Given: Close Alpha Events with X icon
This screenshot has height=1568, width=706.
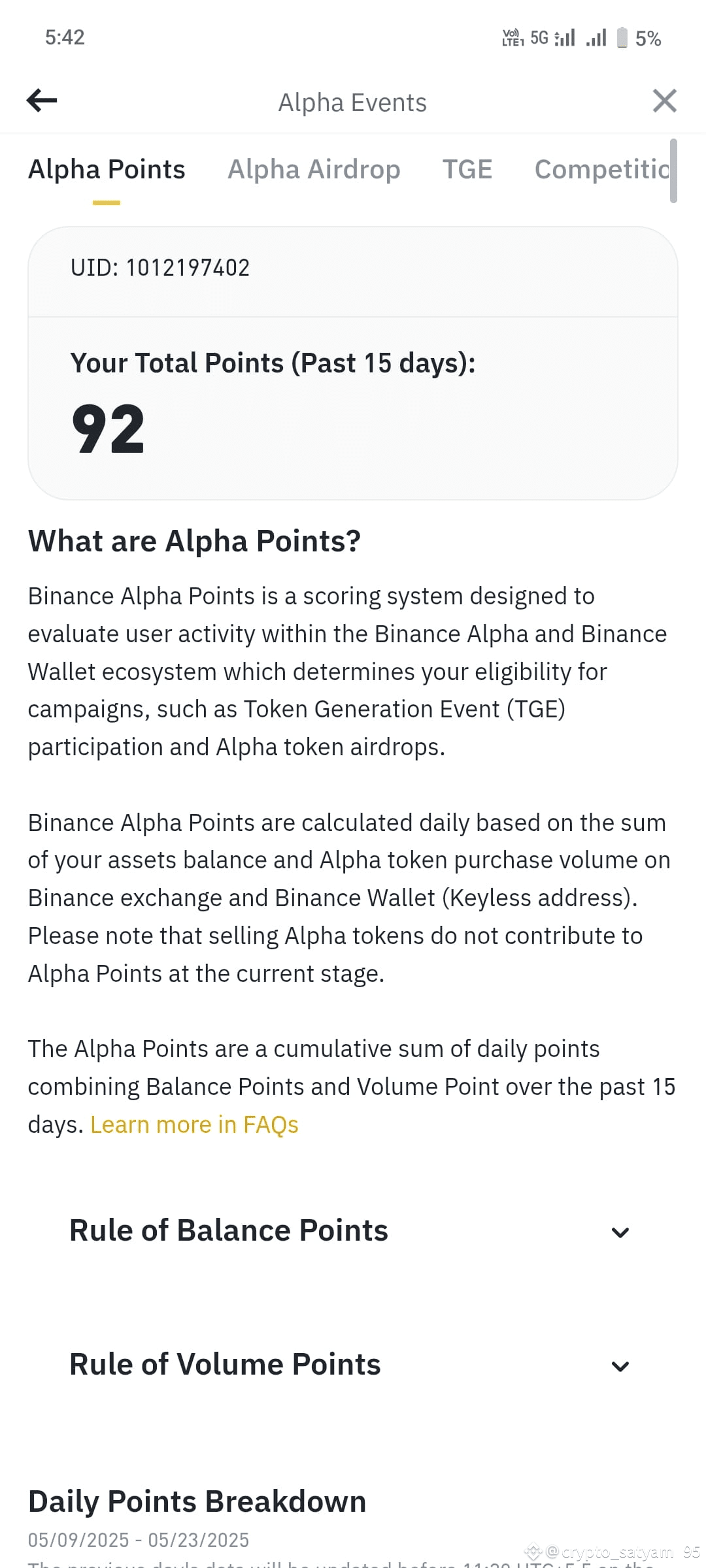Looking at the screenshot, I should click(664, 101).
